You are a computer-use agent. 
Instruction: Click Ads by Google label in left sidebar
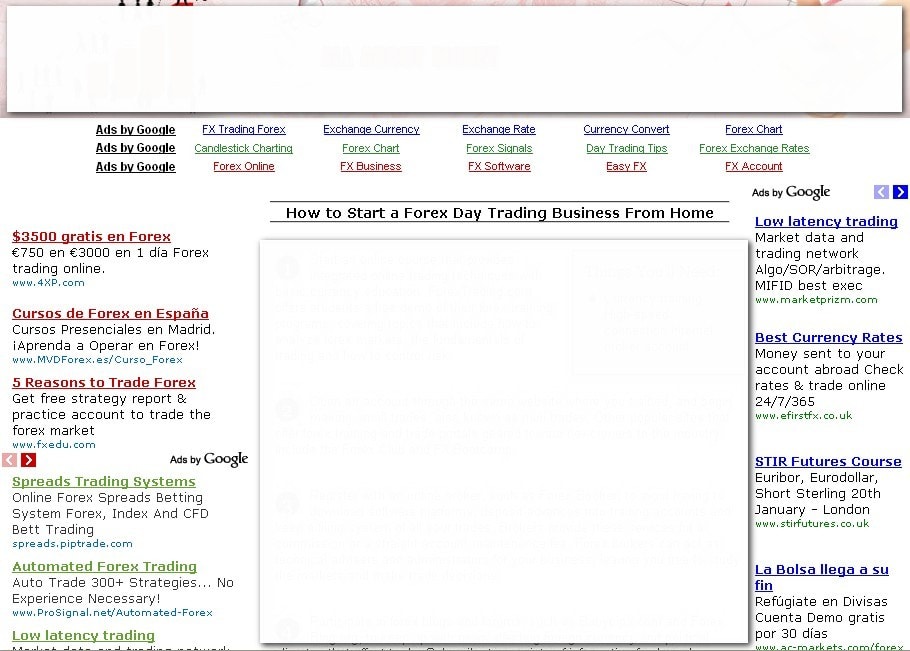pyautogui.click(x=209, y=460)
